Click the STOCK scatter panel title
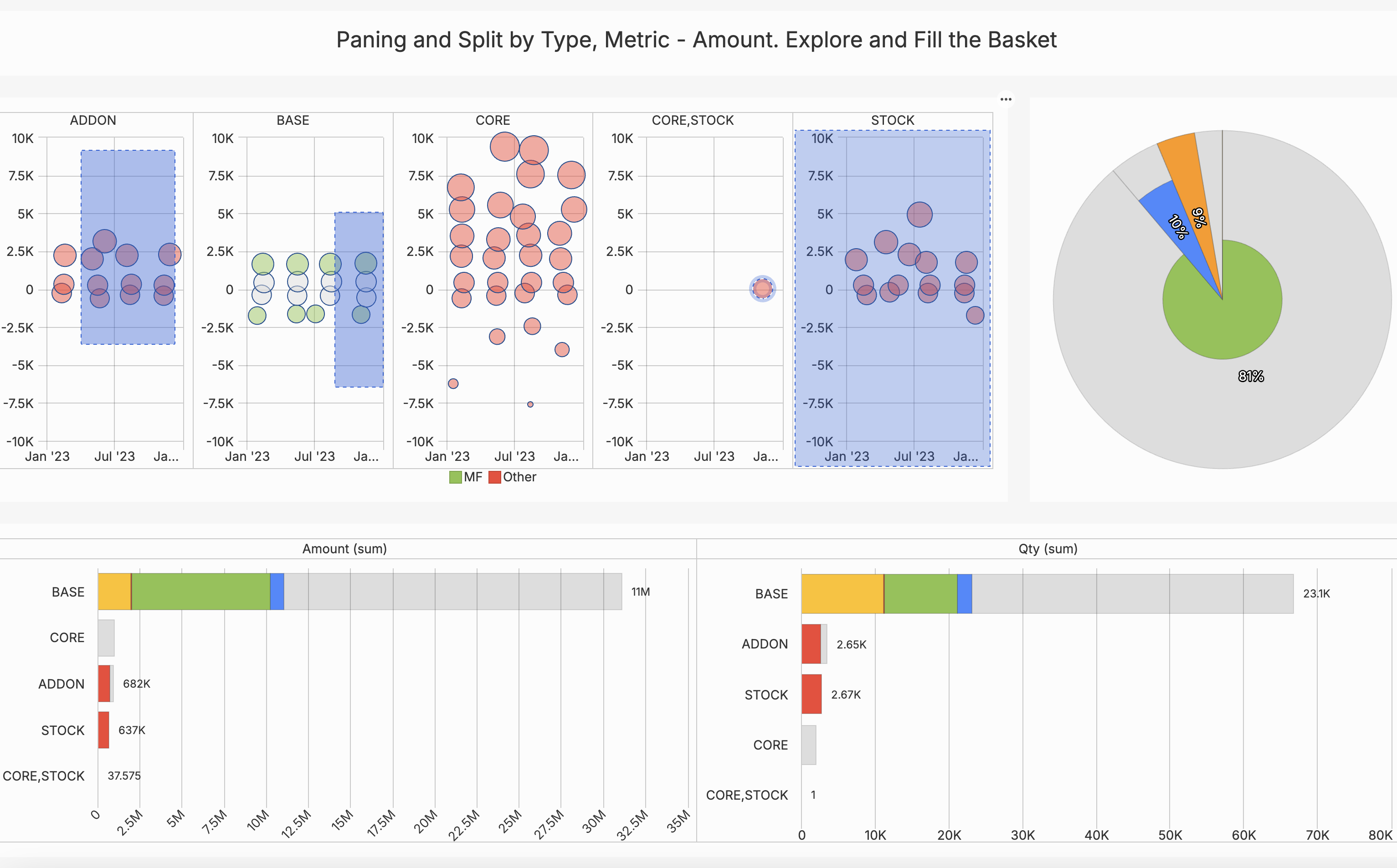 tap(892, 121)
